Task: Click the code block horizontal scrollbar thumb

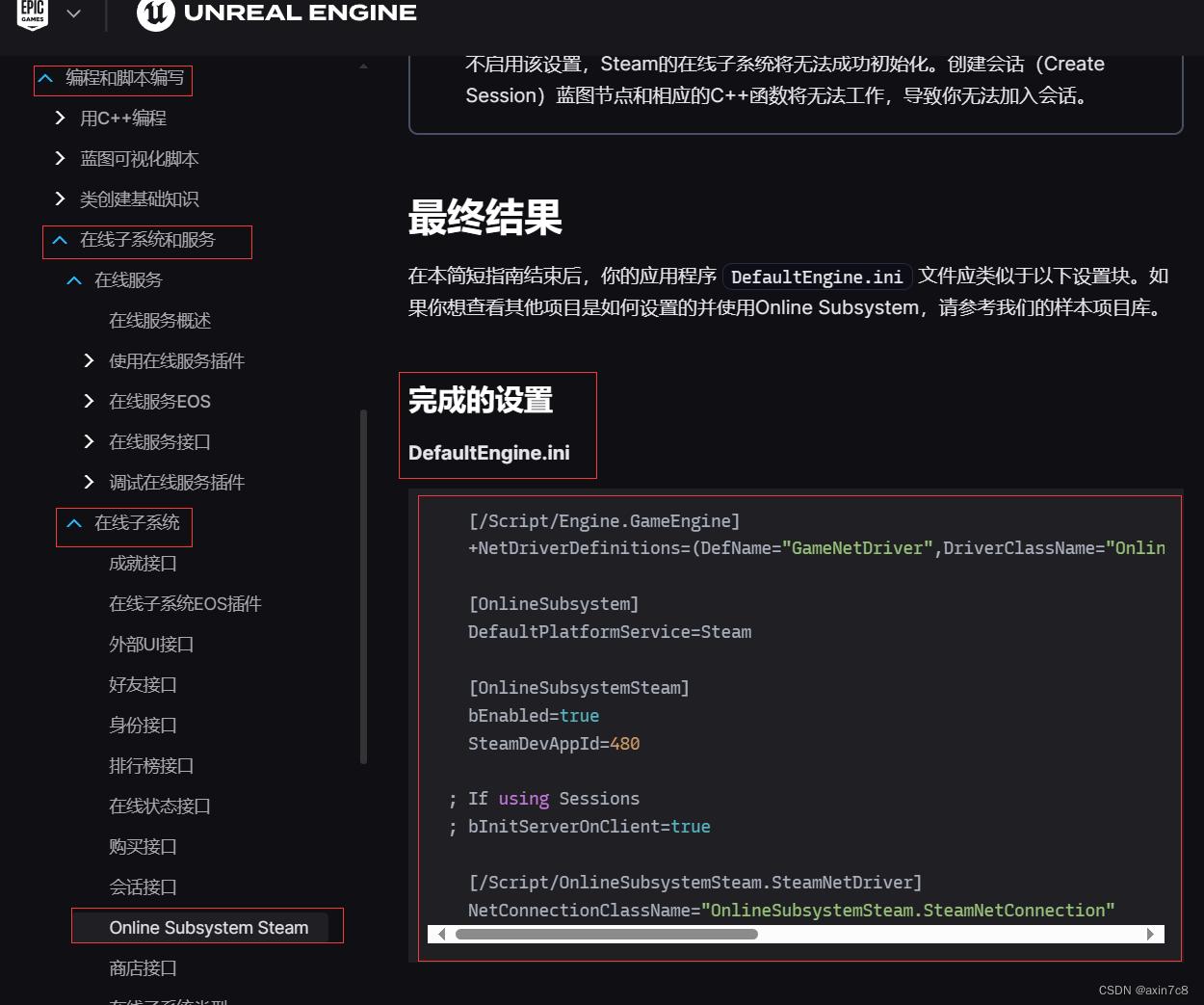Action: pyautogui.click(x=607, y=934)
